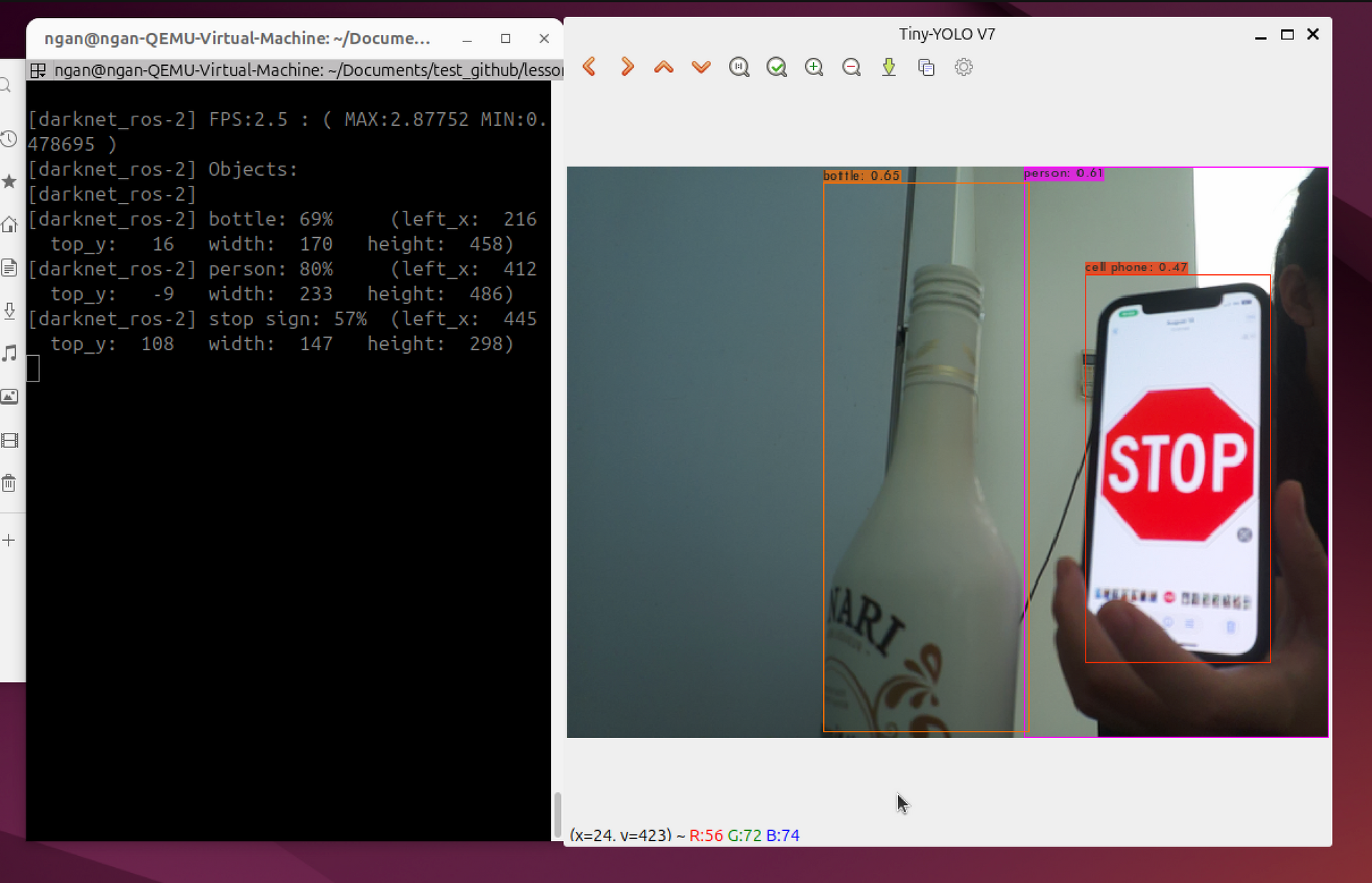Viewport: 1372px width, 883px height.
Task: Click Other Locations plus in sidebar
Action: 9,540
